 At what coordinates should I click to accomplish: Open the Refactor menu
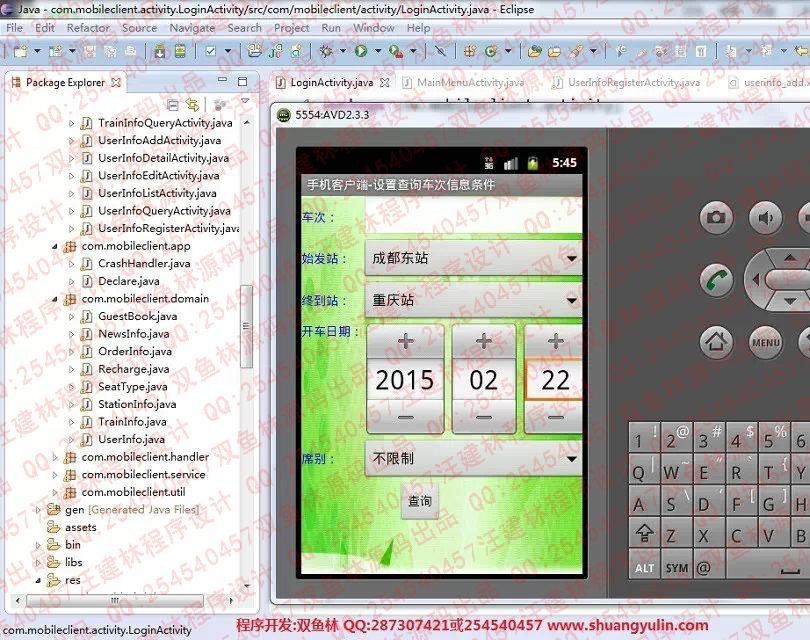88,28
